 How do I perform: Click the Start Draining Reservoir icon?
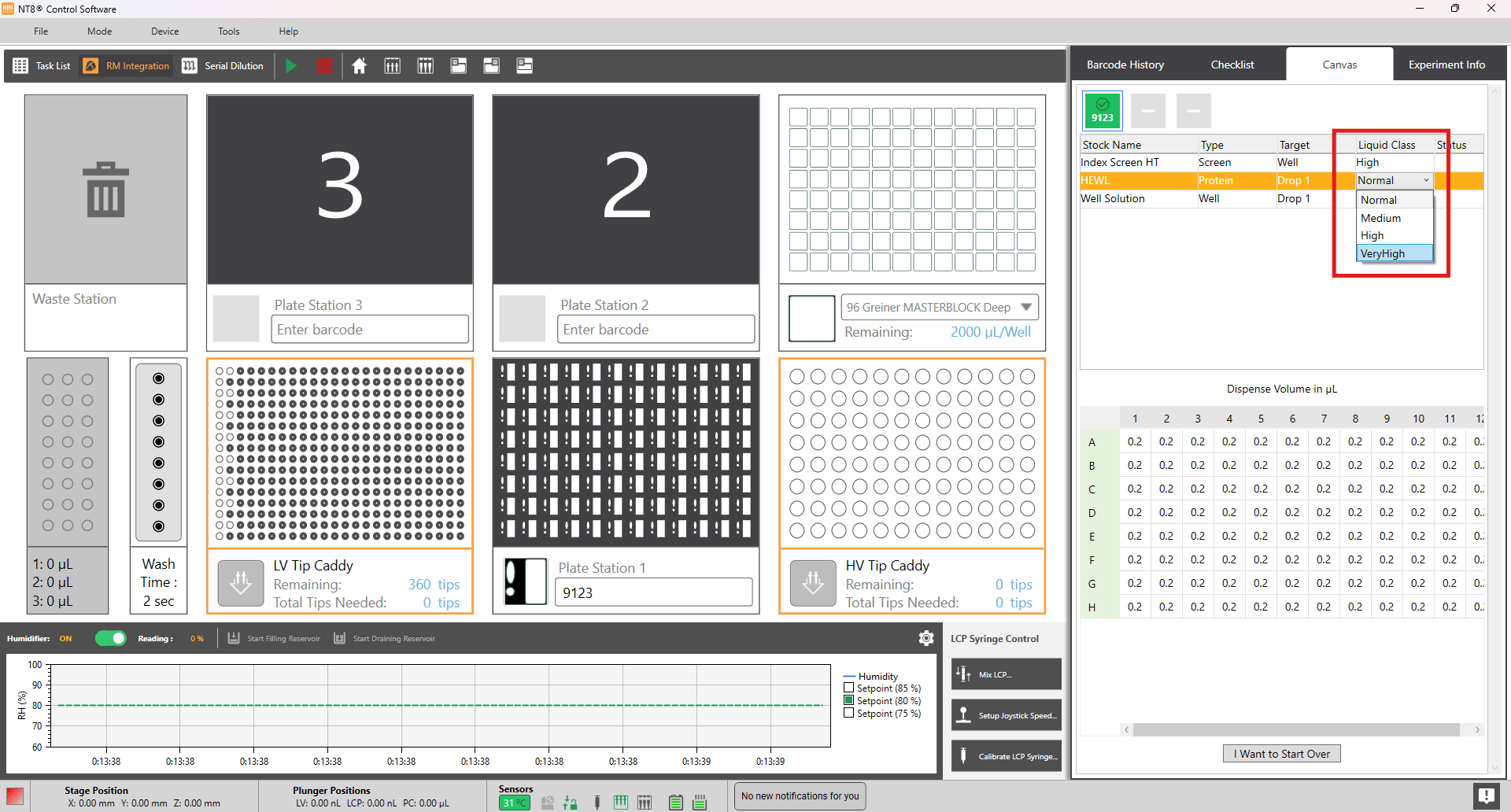click(339, 638)
